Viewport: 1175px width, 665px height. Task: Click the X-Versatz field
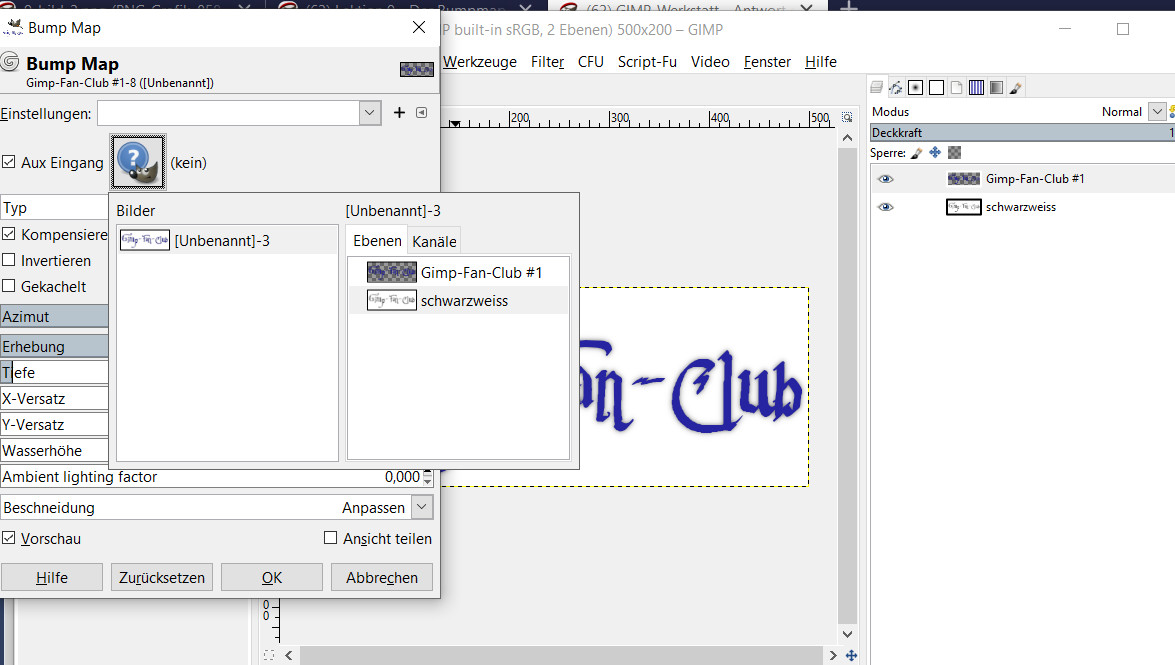point(55,399)
